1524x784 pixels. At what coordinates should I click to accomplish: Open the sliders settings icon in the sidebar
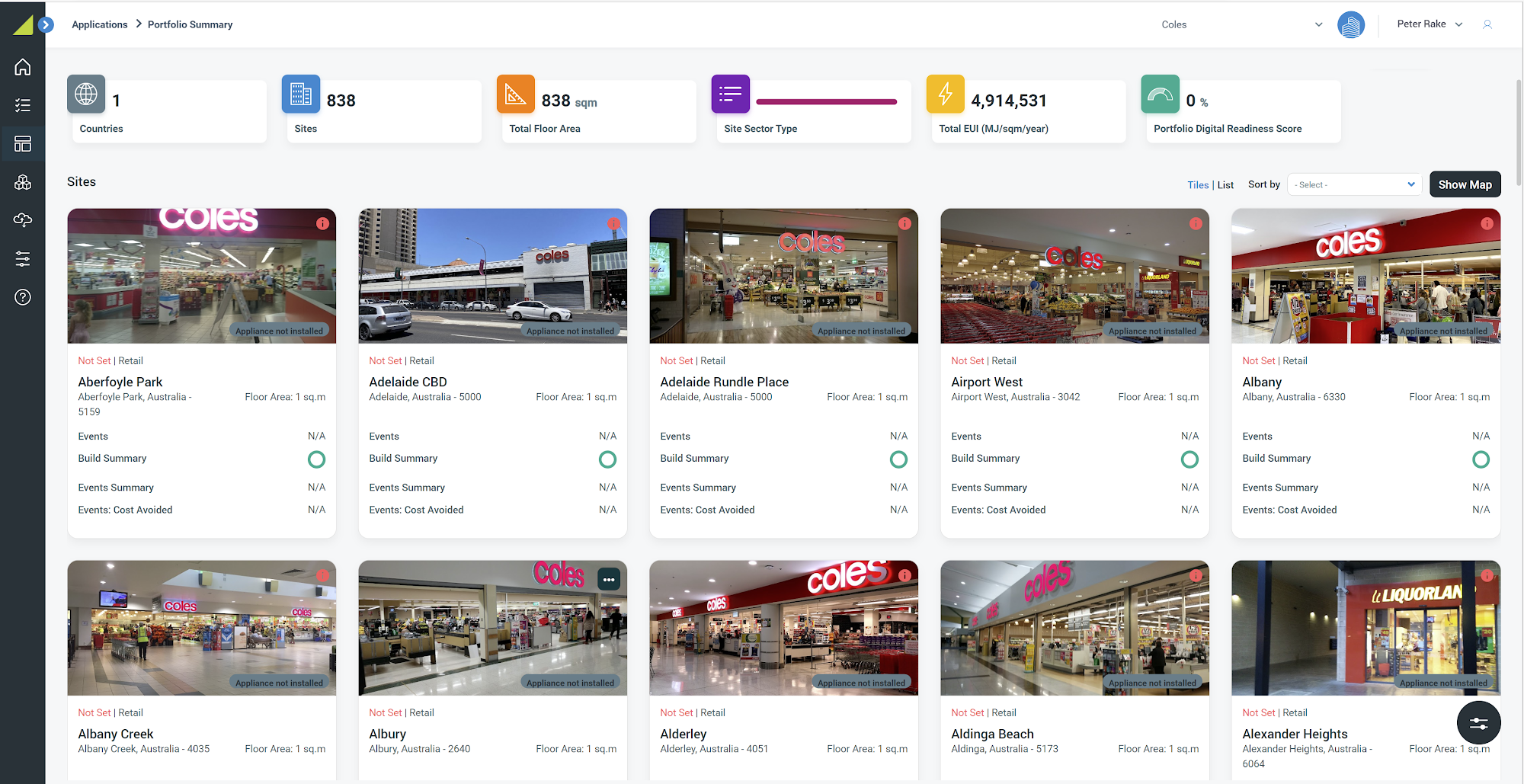pyautogui.click(x=23, y=259)
